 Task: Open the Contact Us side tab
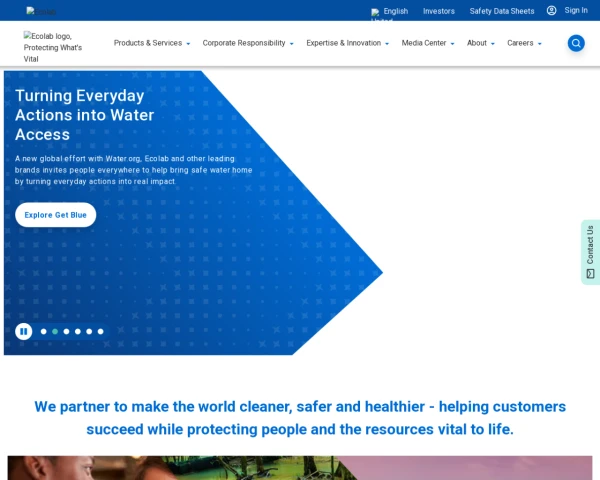coord(590,252)
